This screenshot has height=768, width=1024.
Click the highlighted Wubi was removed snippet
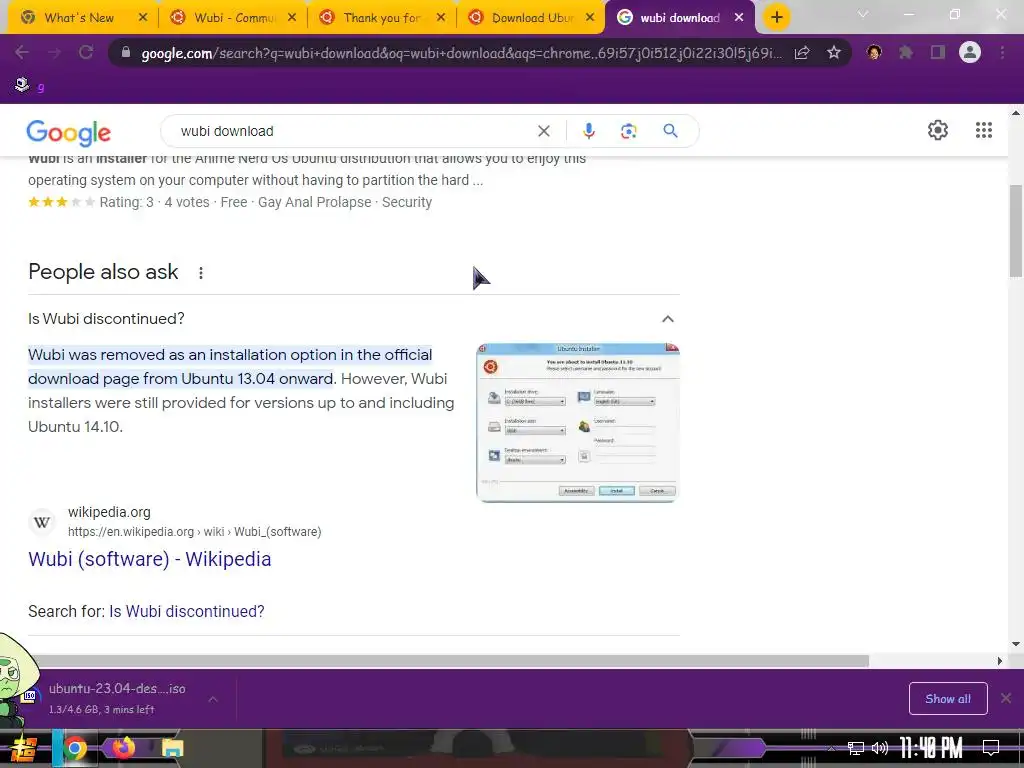click(230, 366)
